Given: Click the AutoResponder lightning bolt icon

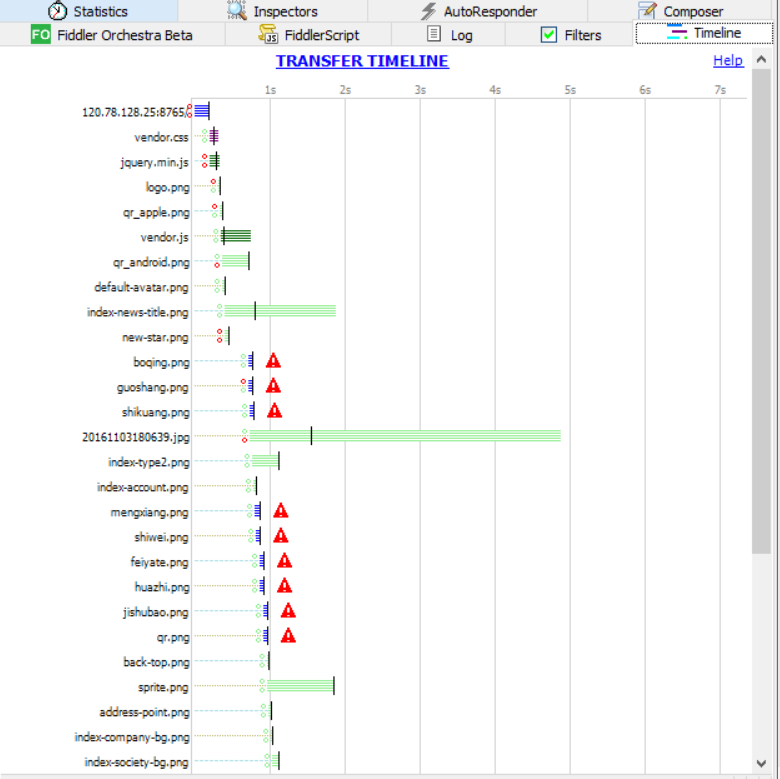Looking at the screenshot, I should click(428, 11).
